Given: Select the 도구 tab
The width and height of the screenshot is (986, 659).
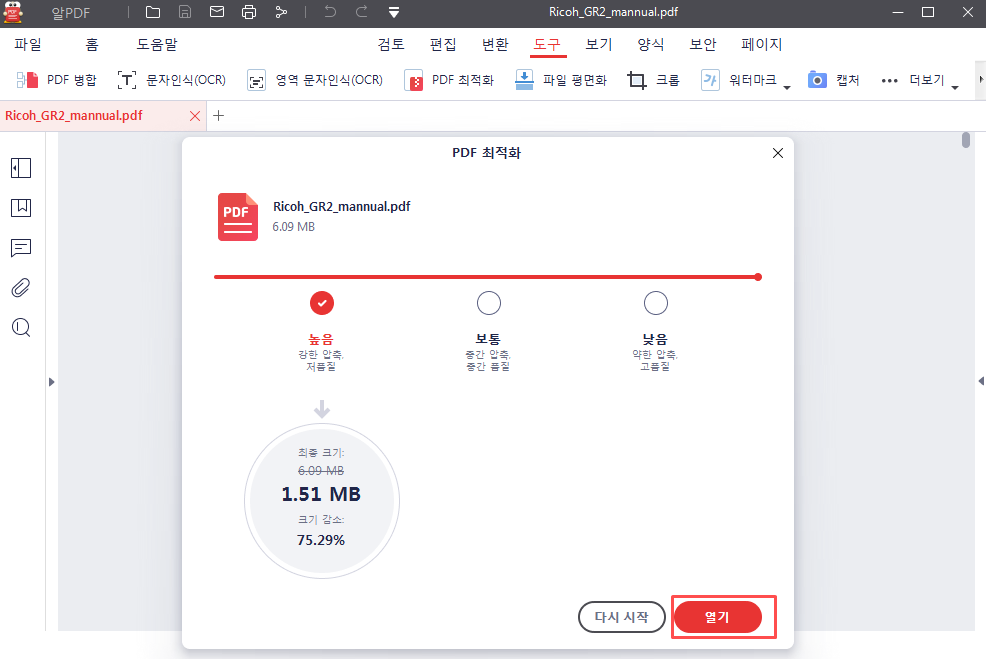Looking at the screenshot, I should click(547, 45).
